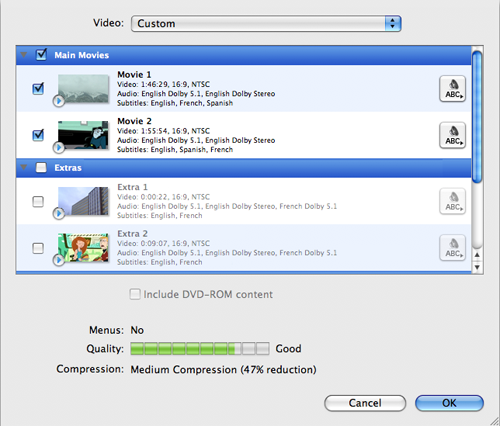Click the list's down scroll arrow
The image size is (500, 426).
(x=477, y=267)
